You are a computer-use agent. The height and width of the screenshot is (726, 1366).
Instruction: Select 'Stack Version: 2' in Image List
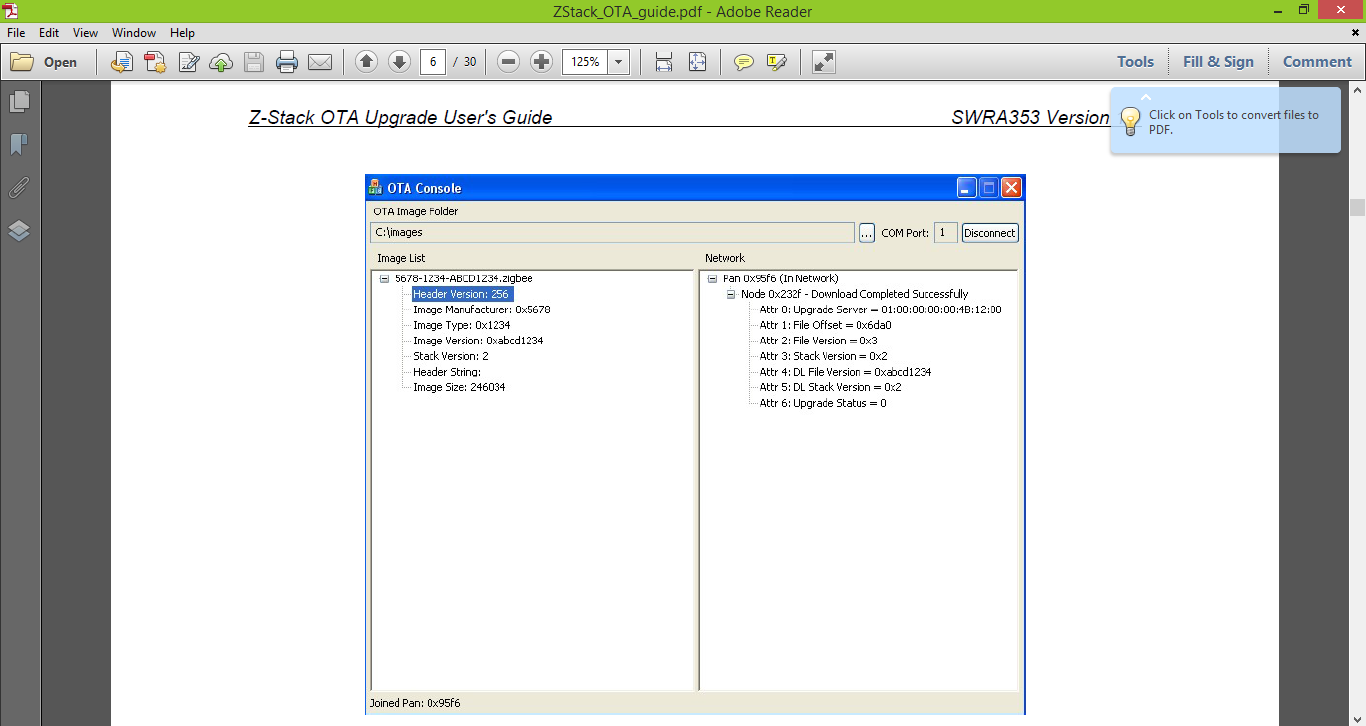pos(451,356)
